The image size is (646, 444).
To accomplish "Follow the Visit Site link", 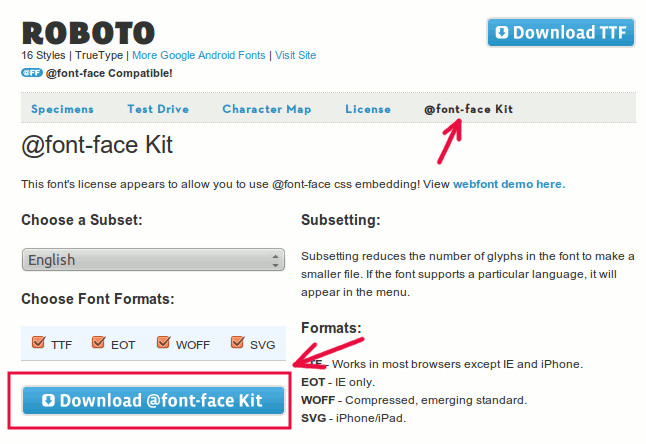I will click(x=295, y=55).
